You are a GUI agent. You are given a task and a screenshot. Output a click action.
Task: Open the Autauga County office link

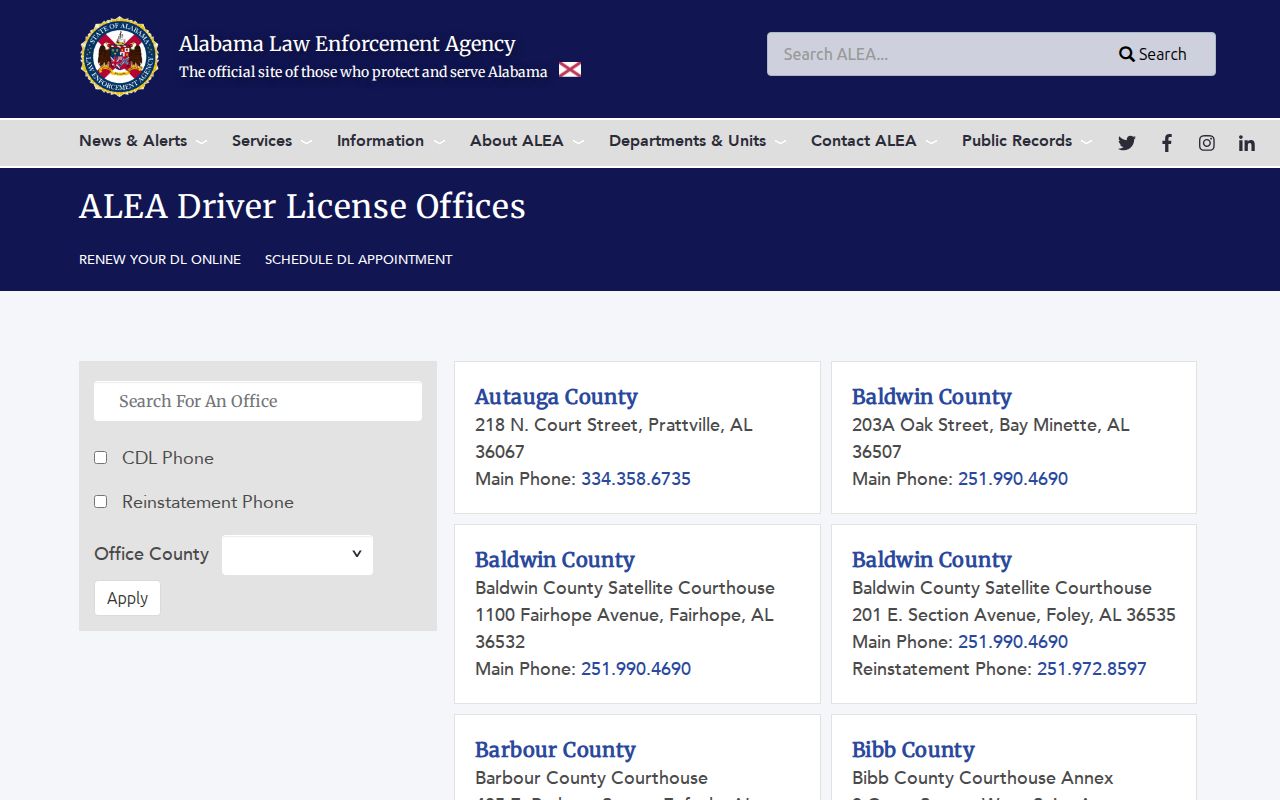pos(556,397)
